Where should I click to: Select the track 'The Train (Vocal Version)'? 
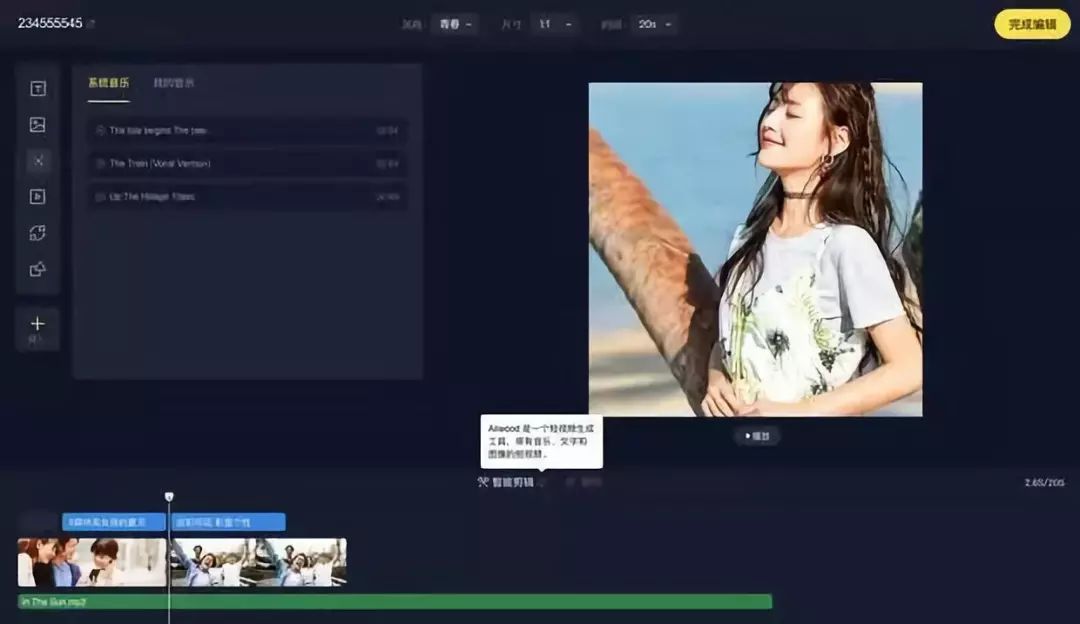[248, 163]
